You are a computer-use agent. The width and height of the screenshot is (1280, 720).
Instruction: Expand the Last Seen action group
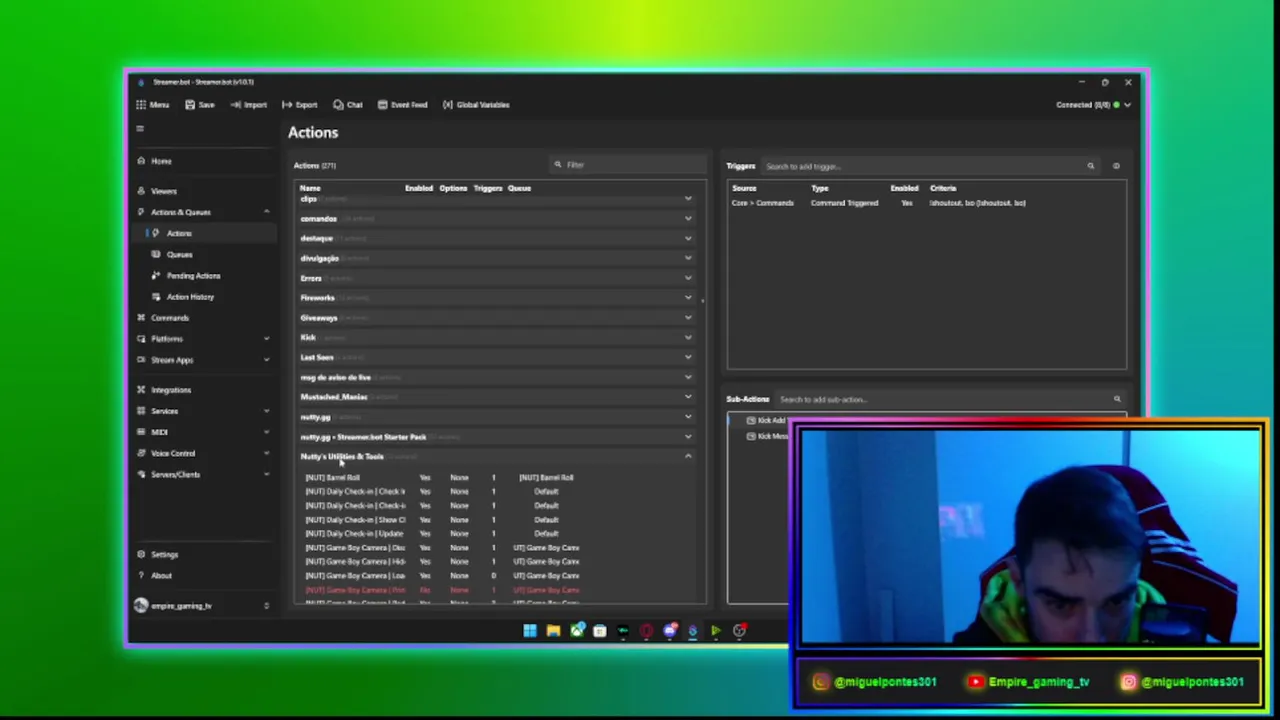pyautogui.click(x=497, y=357)
